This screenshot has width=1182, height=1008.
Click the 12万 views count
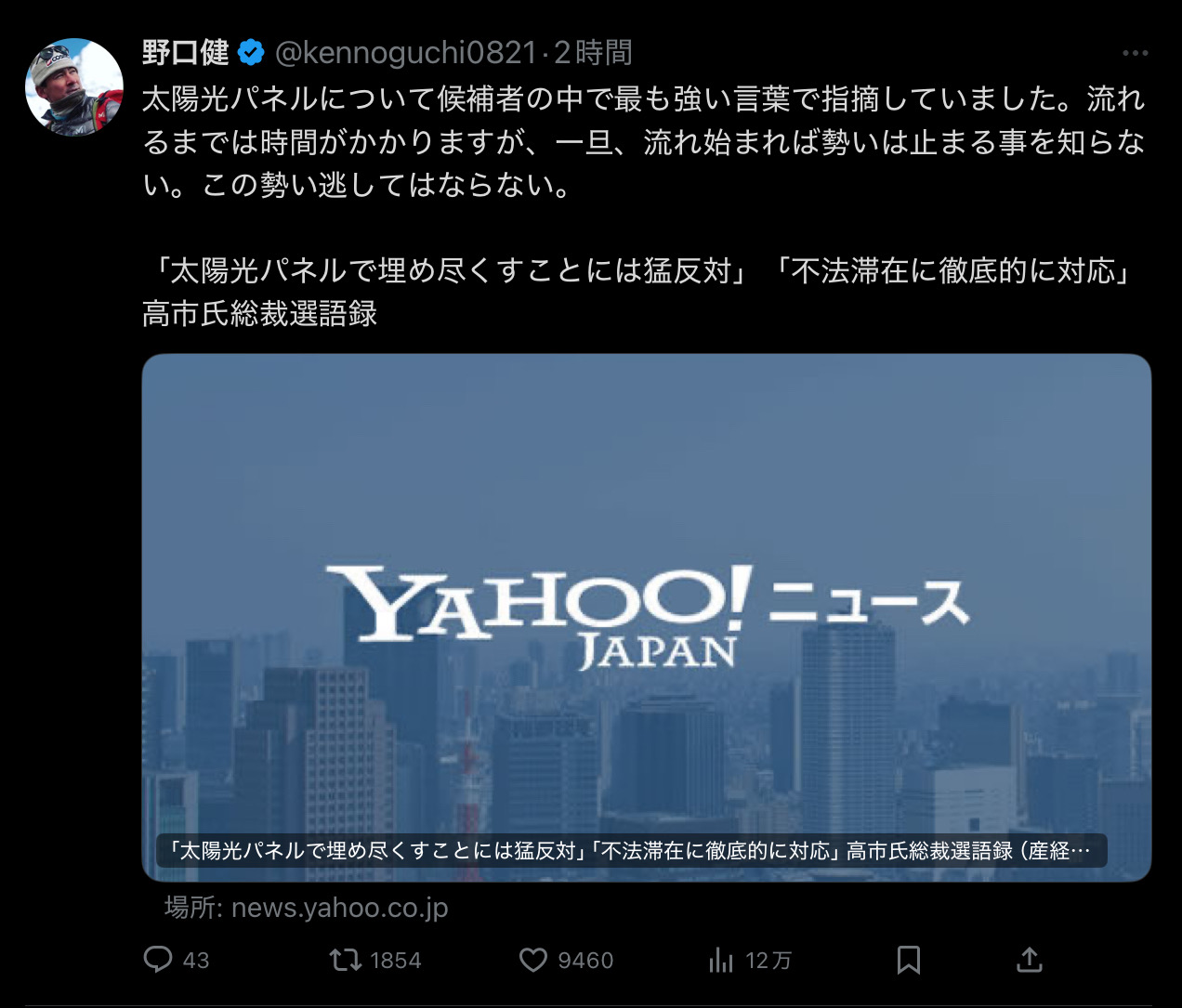[x=768, y=961]
